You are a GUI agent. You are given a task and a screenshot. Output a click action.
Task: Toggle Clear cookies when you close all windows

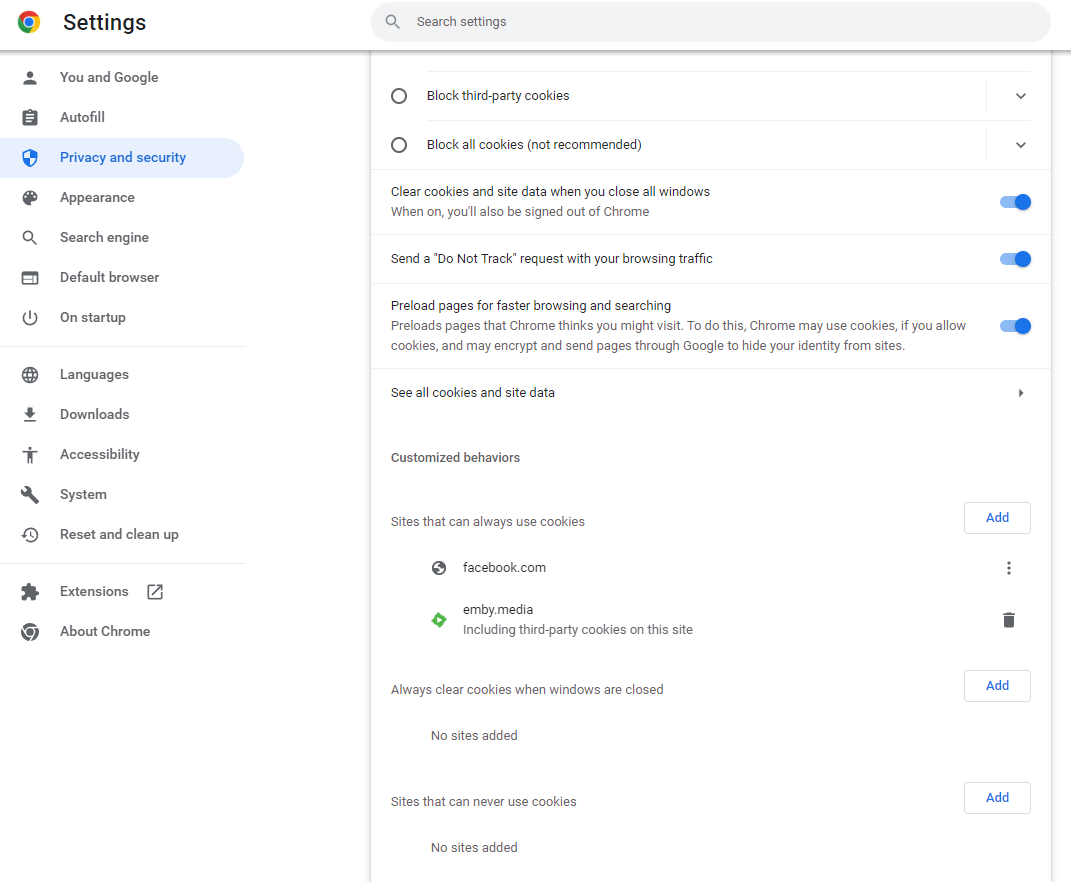coord(1015,202)
